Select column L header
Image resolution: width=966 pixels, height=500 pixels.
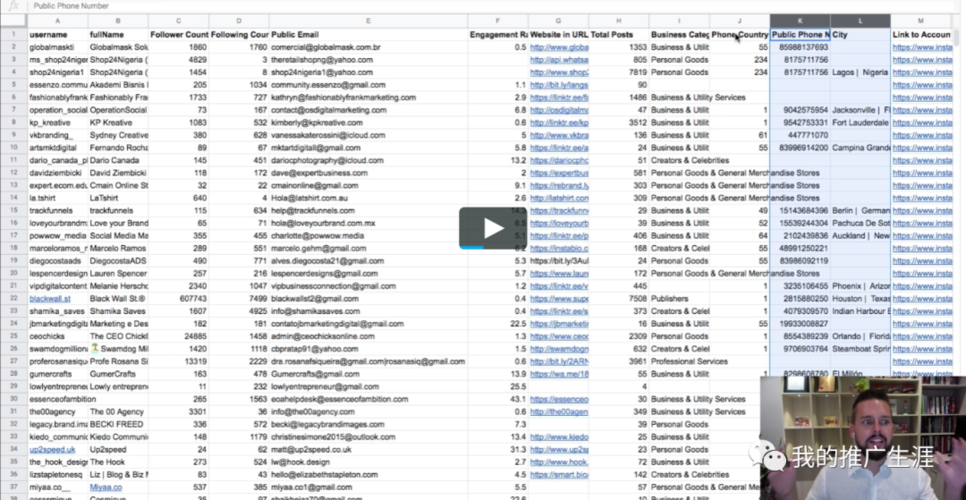860,22
